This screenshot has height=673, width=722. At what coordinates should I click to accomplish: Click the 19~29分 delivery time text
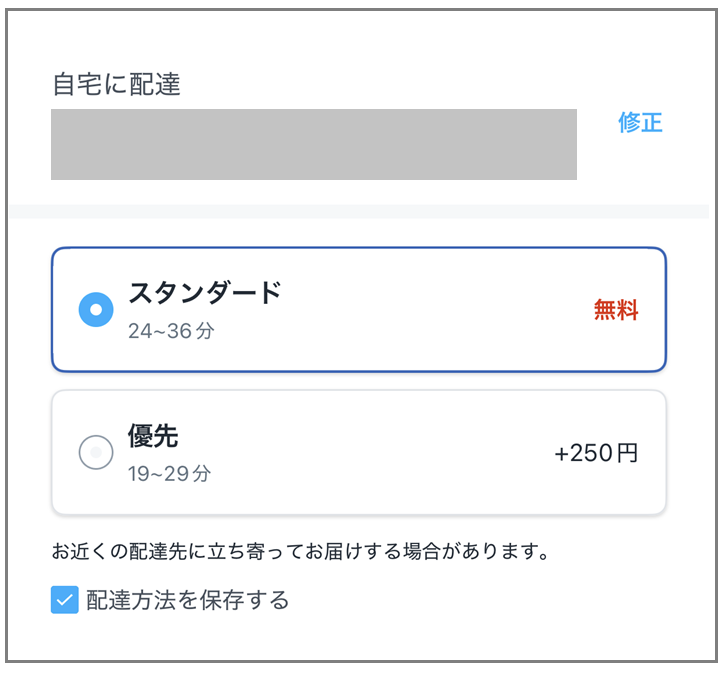click(169, 474)
